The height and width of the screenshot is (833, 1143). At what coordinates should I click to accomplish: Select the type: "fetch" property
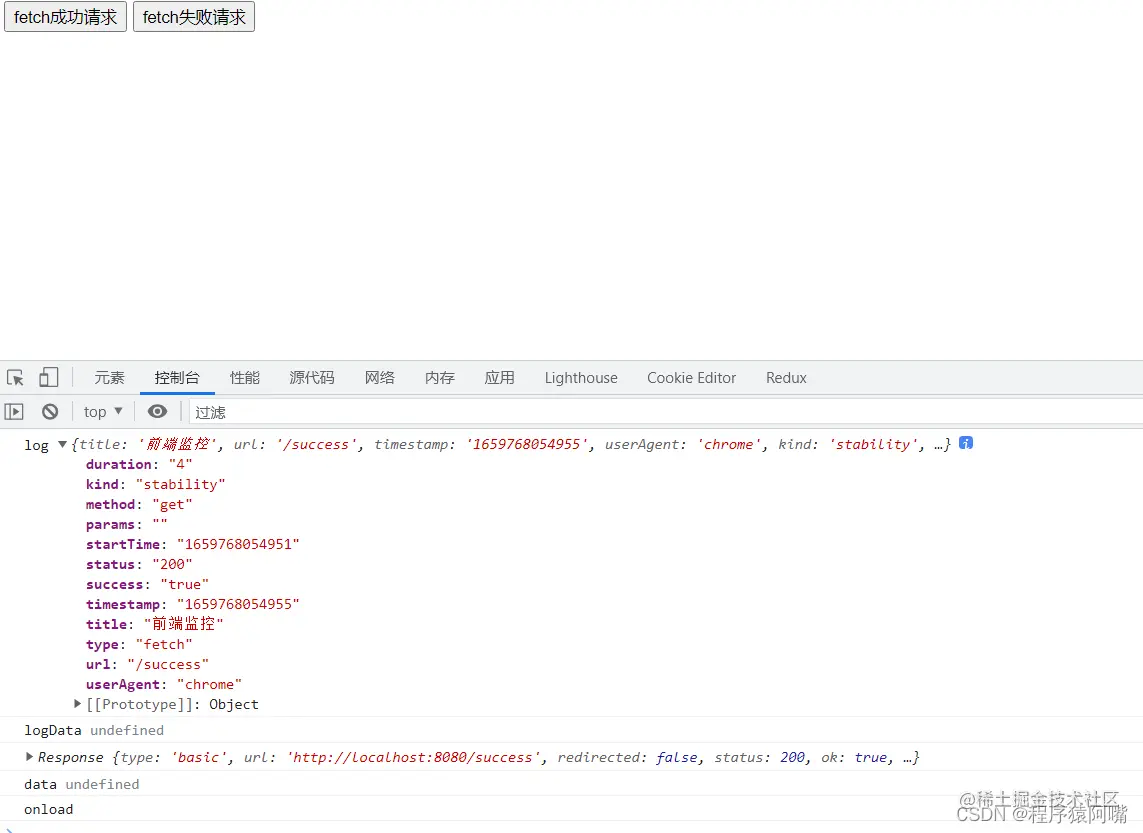[x=139, y=644]
